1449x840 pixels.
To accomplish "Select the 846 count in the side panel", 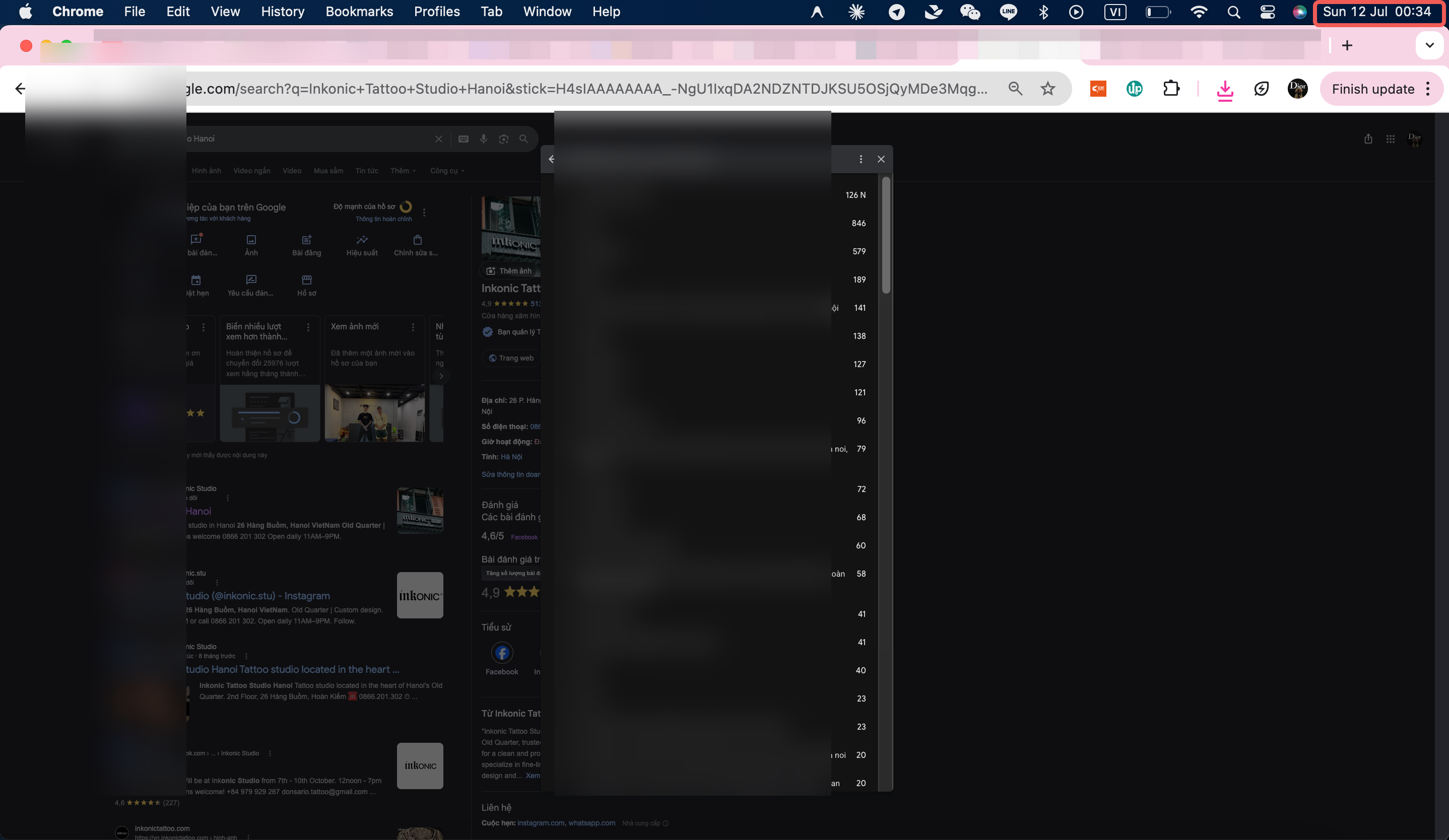I will (859, 223).
